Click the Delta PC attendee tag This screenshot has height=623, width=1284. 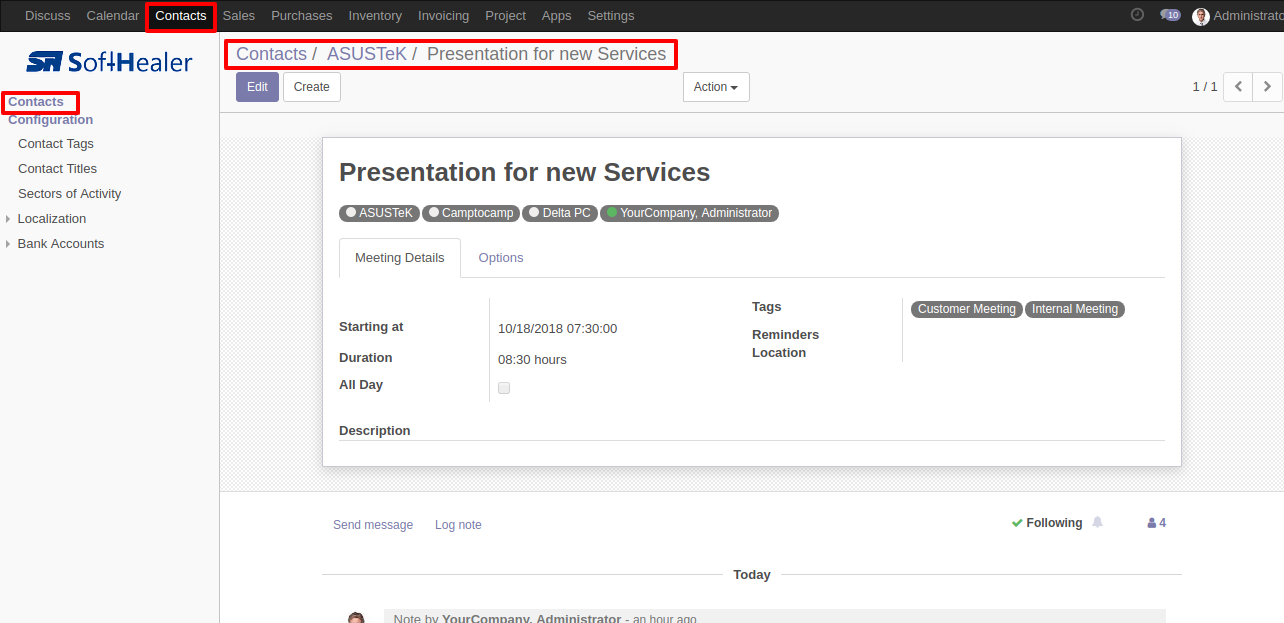coord(560,213)
